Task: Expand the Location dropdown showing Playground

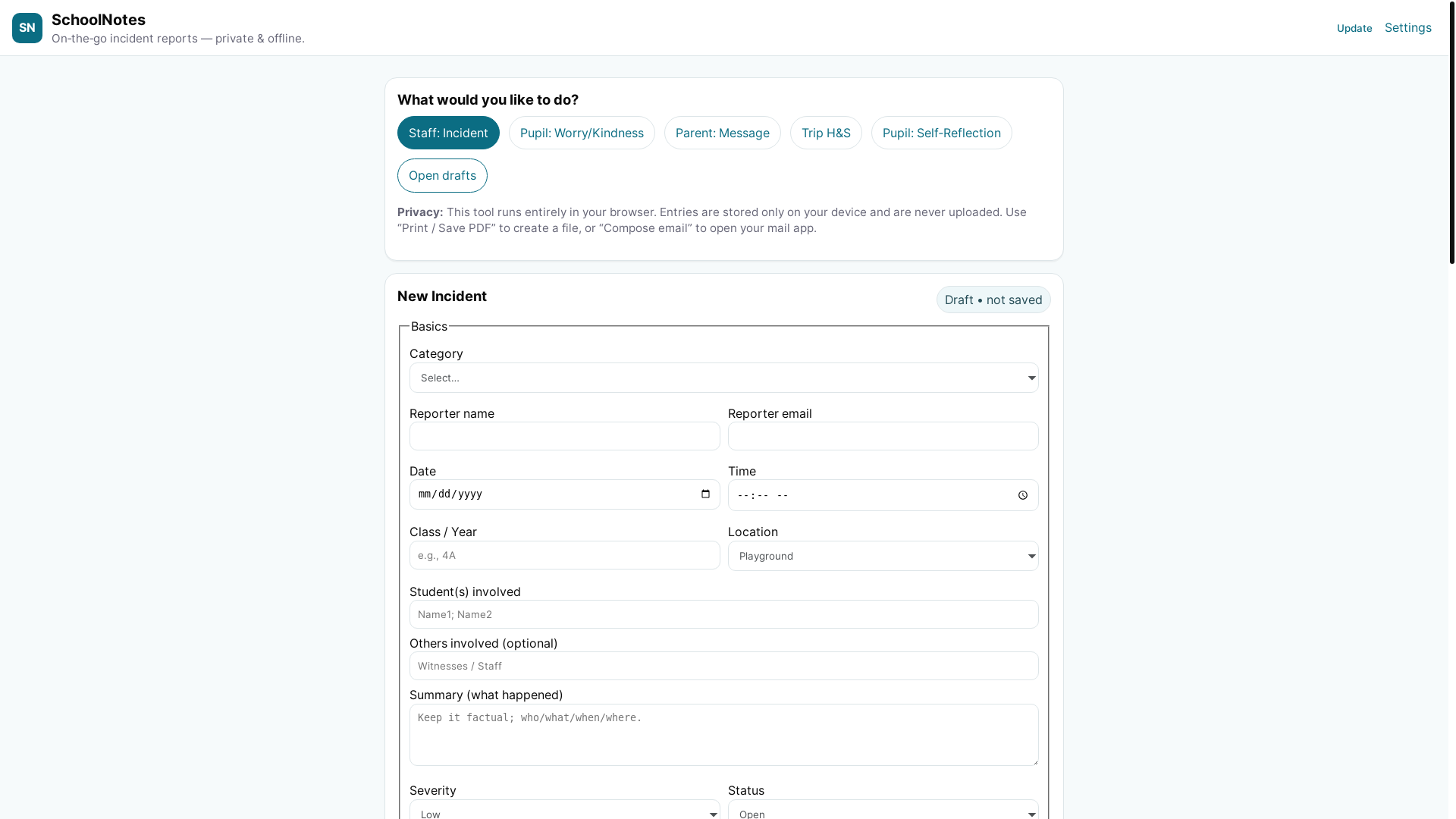Action: (883, 556)
